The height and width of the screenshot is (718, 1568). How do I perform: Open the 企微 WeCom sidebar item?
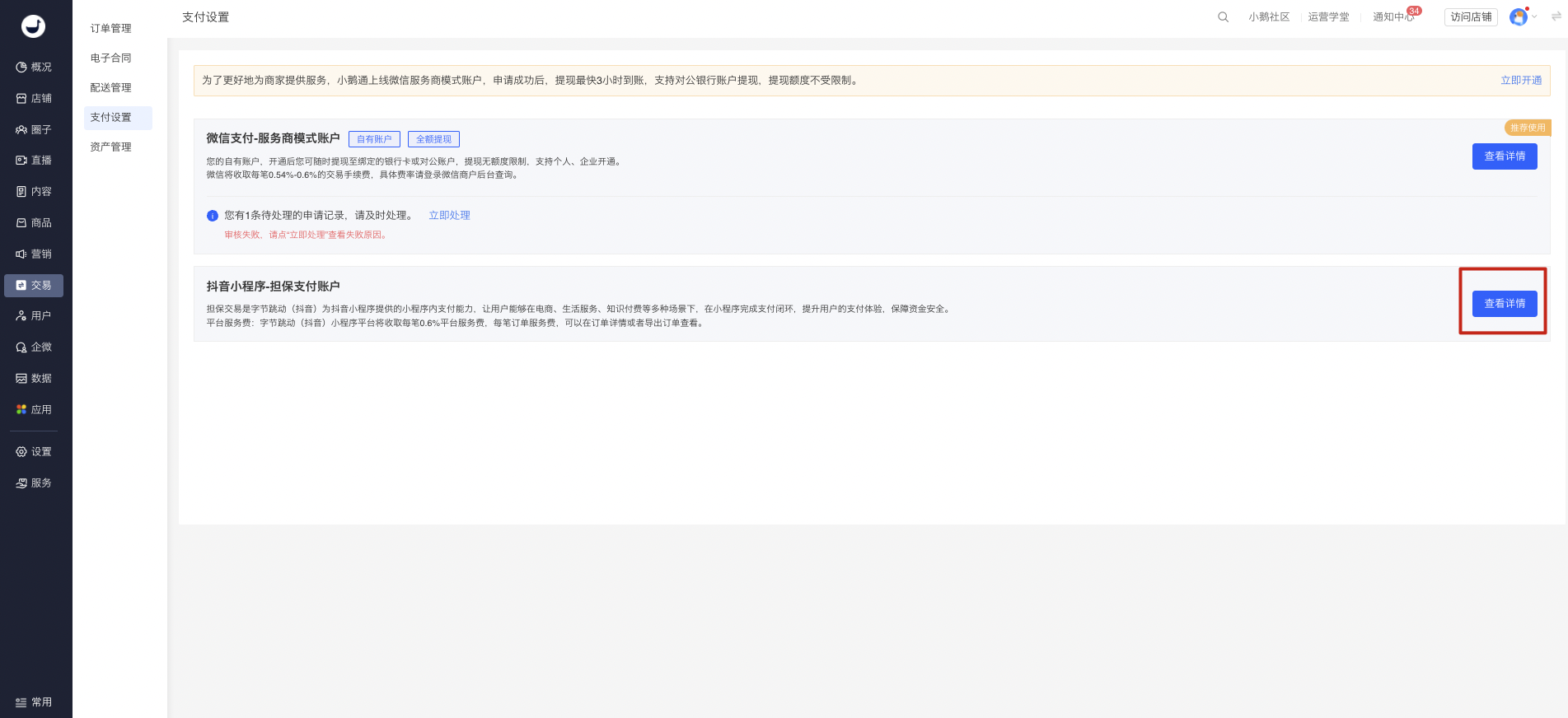coord(34,347)
